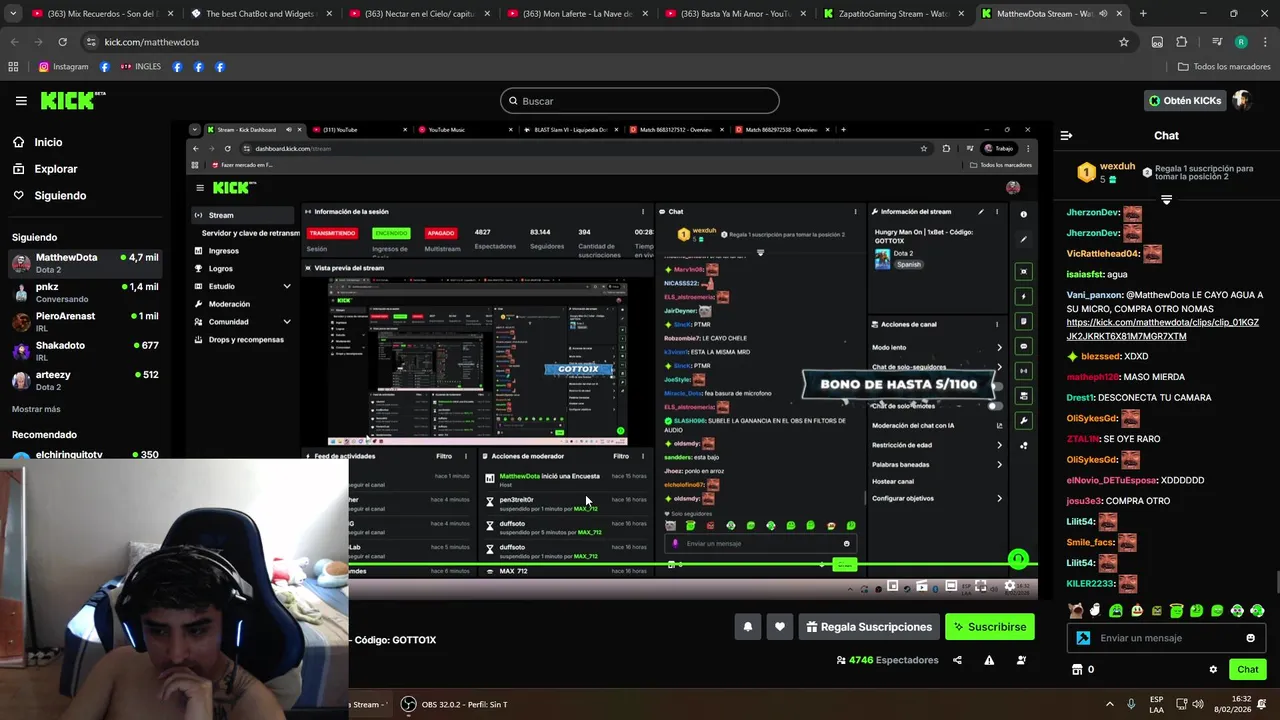Open Shakadoto channel in Siguiendo list
Image resolution: width=1280 pixels, height=720 pixels.
tap(85, 351)
